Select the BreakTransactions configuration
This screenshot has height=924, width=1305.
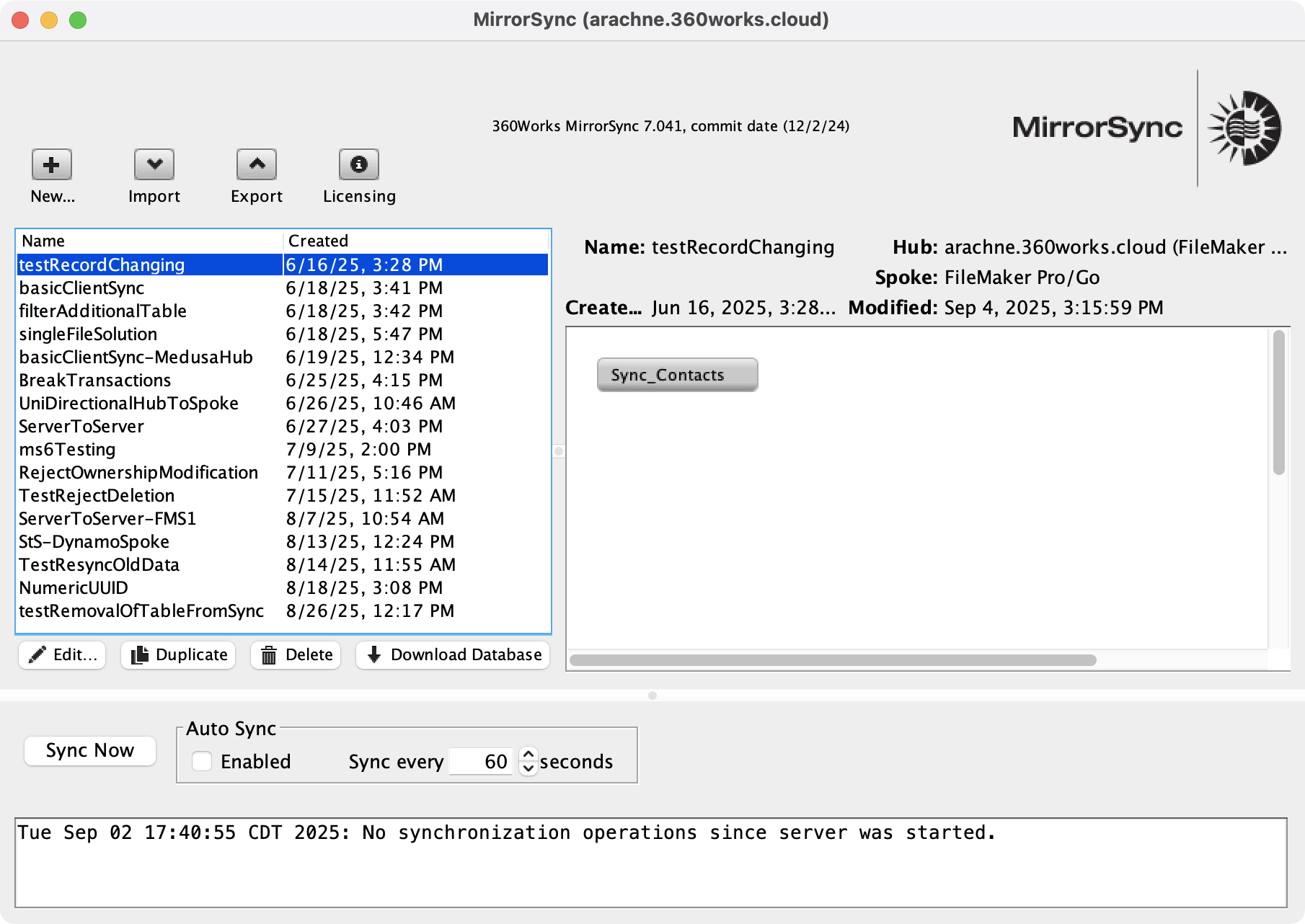(283, 380)
